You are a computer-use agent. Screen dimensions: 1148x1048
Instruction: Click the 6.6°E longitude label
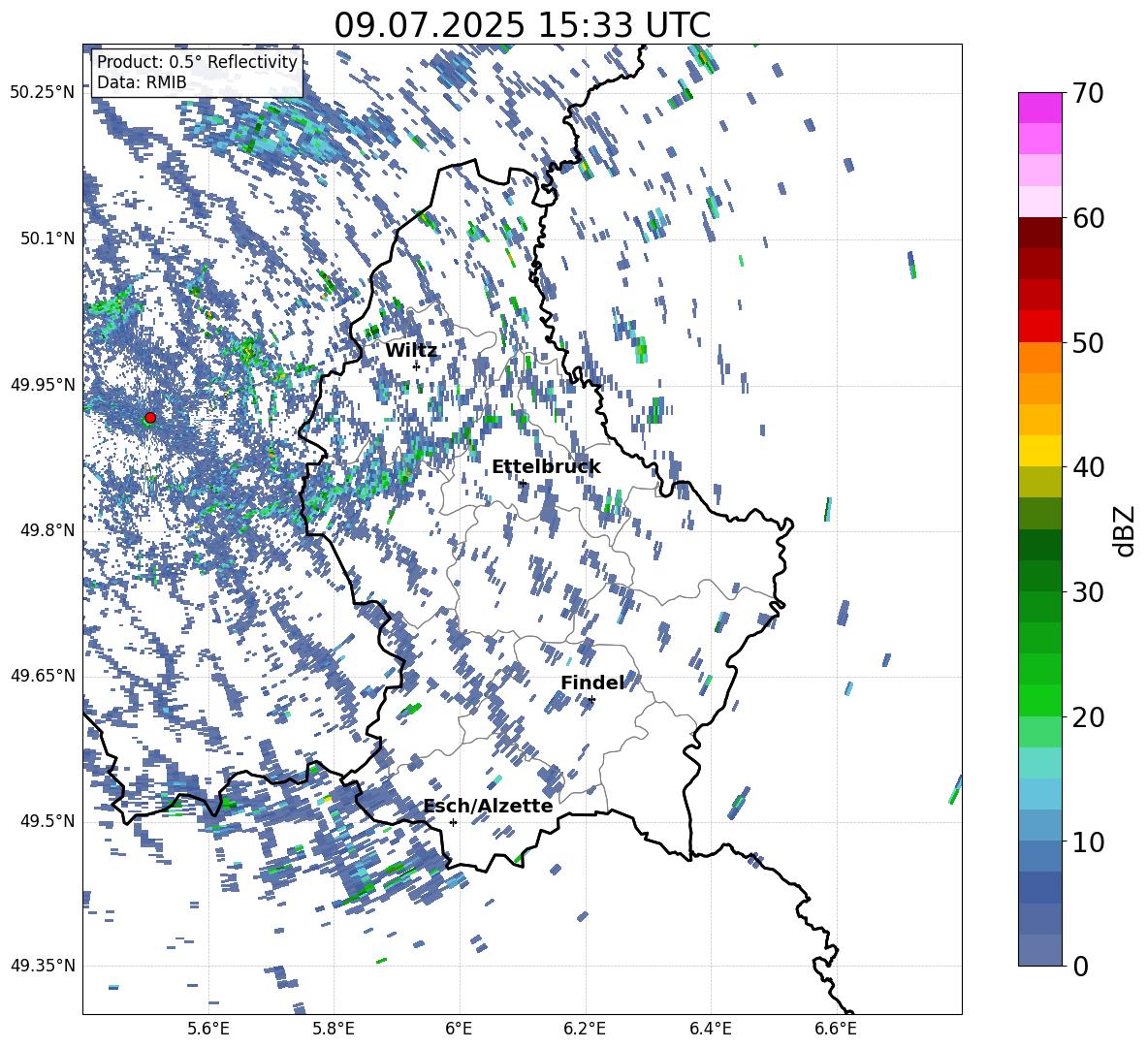tap(836, 1029)
